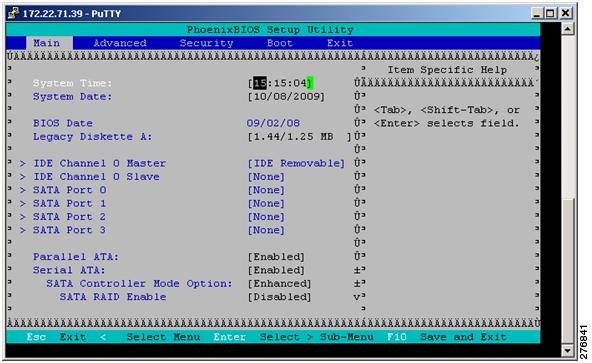Click the None value for SATA Port 0
The height and width of the screenshot is (363, 592).
click(266, 190)
